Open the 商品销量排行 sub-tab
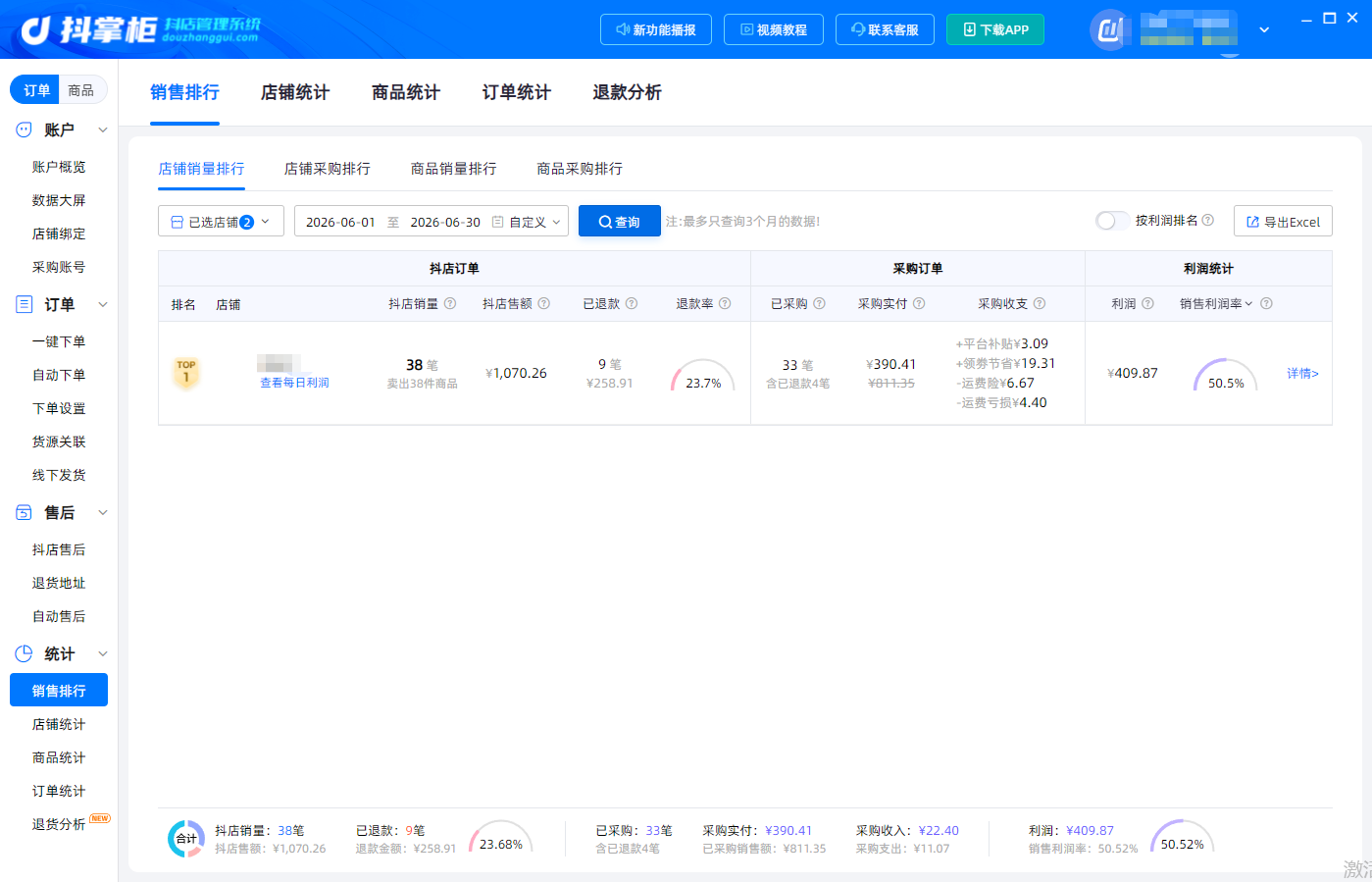1372x882 pixels. 454,169
